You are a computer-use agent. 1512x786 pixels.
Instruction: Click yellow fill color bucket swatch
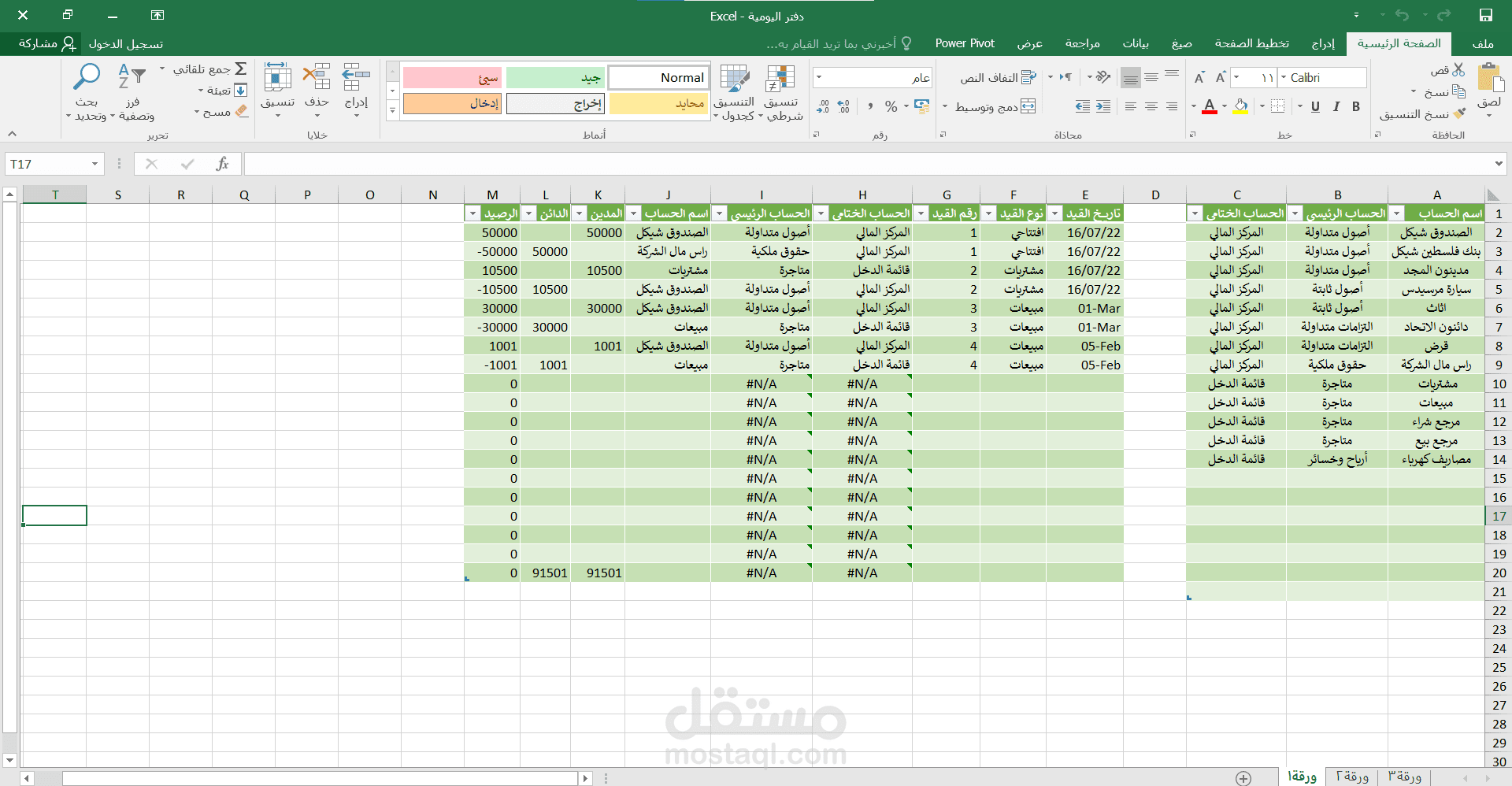pos(1241,106)
